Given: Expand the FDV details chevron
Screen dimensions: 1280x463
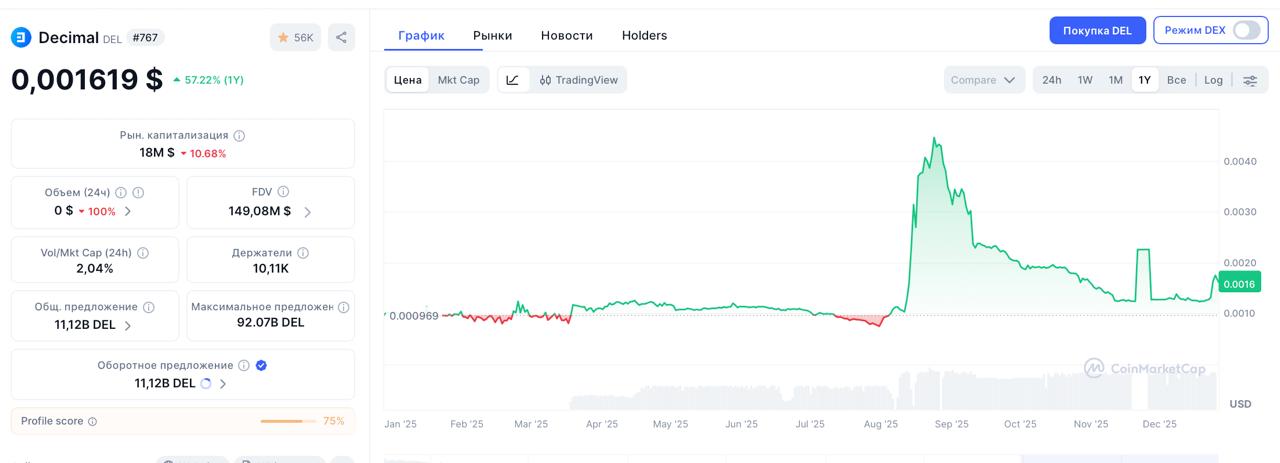Looking at the screenshot, I should coord(307,212).
